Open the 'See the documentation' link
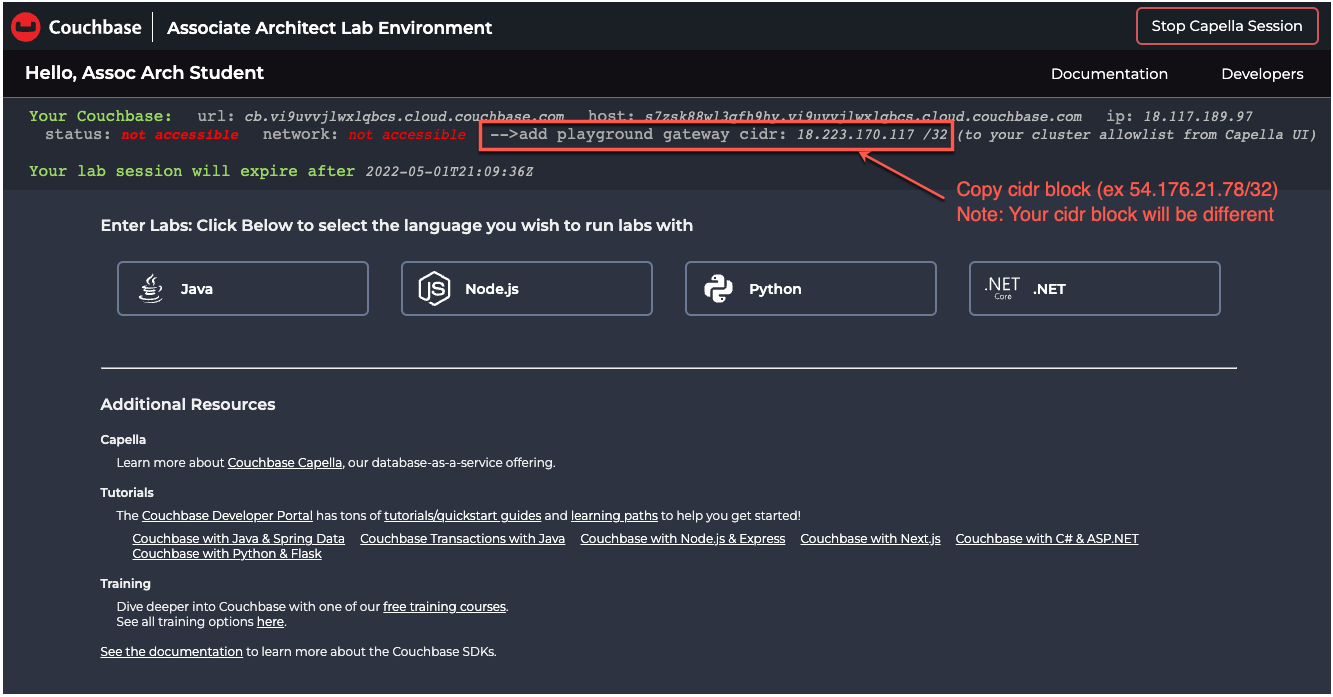Image resolution: width=1333 pixels, height=697 pixels. tap(171, 652)
